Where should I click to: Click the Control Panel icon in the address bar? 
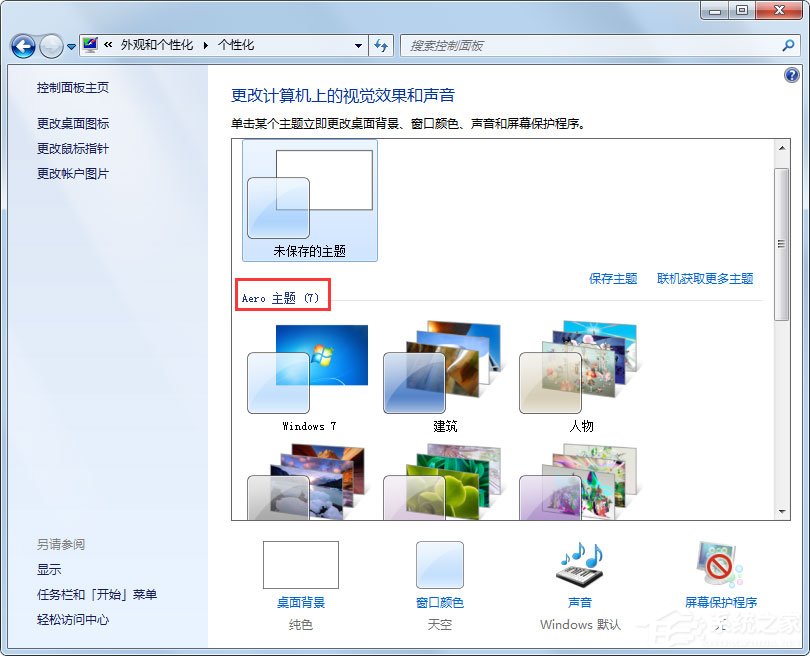89,45
